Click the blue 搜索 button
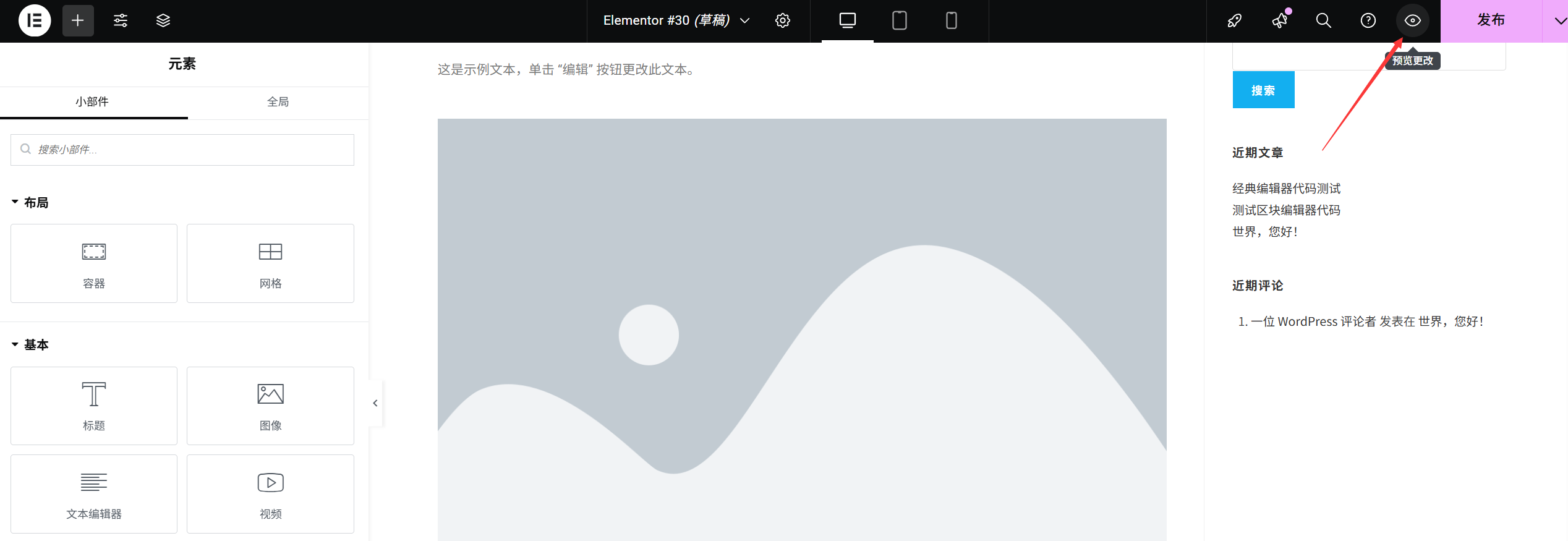The width and height of the screenshot is (1568, 541). (1263, 90)
